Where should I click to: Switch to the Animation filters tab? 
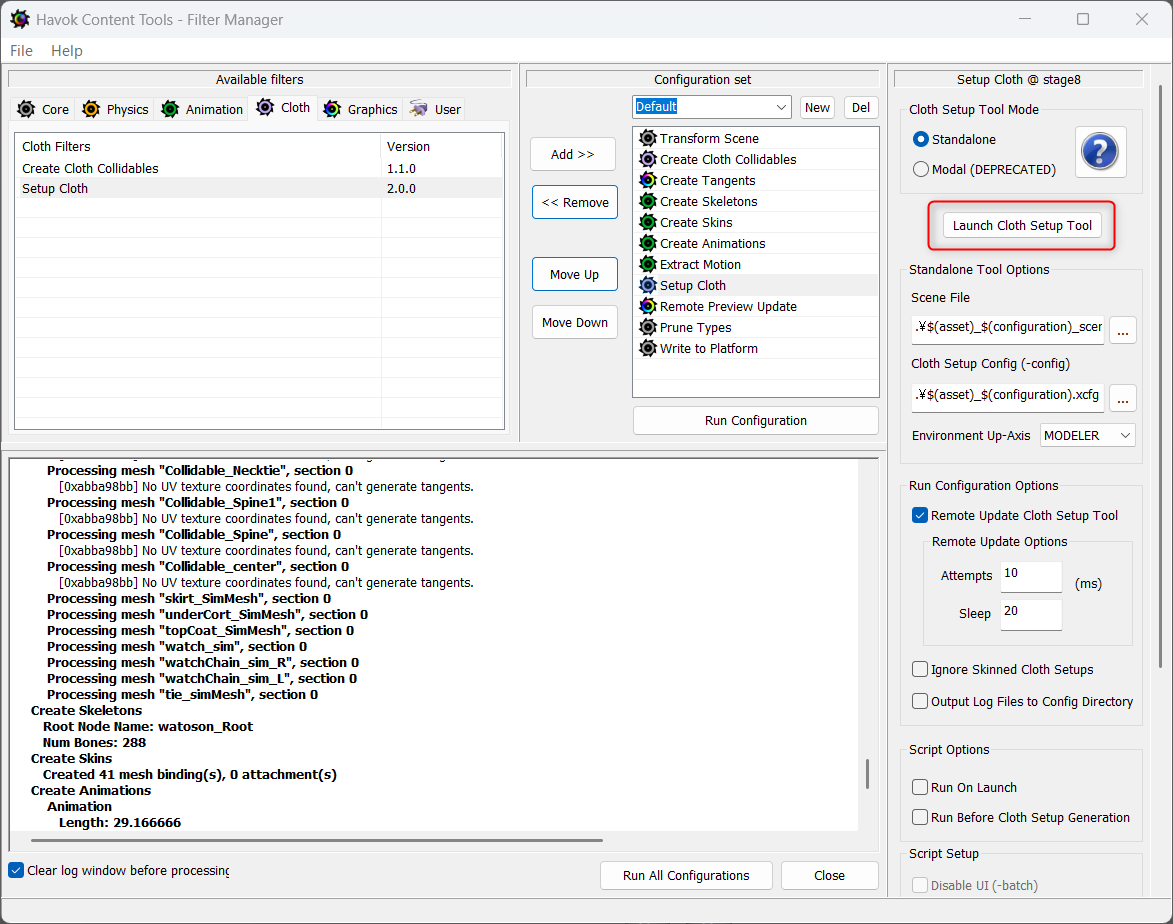click(203, 109)
